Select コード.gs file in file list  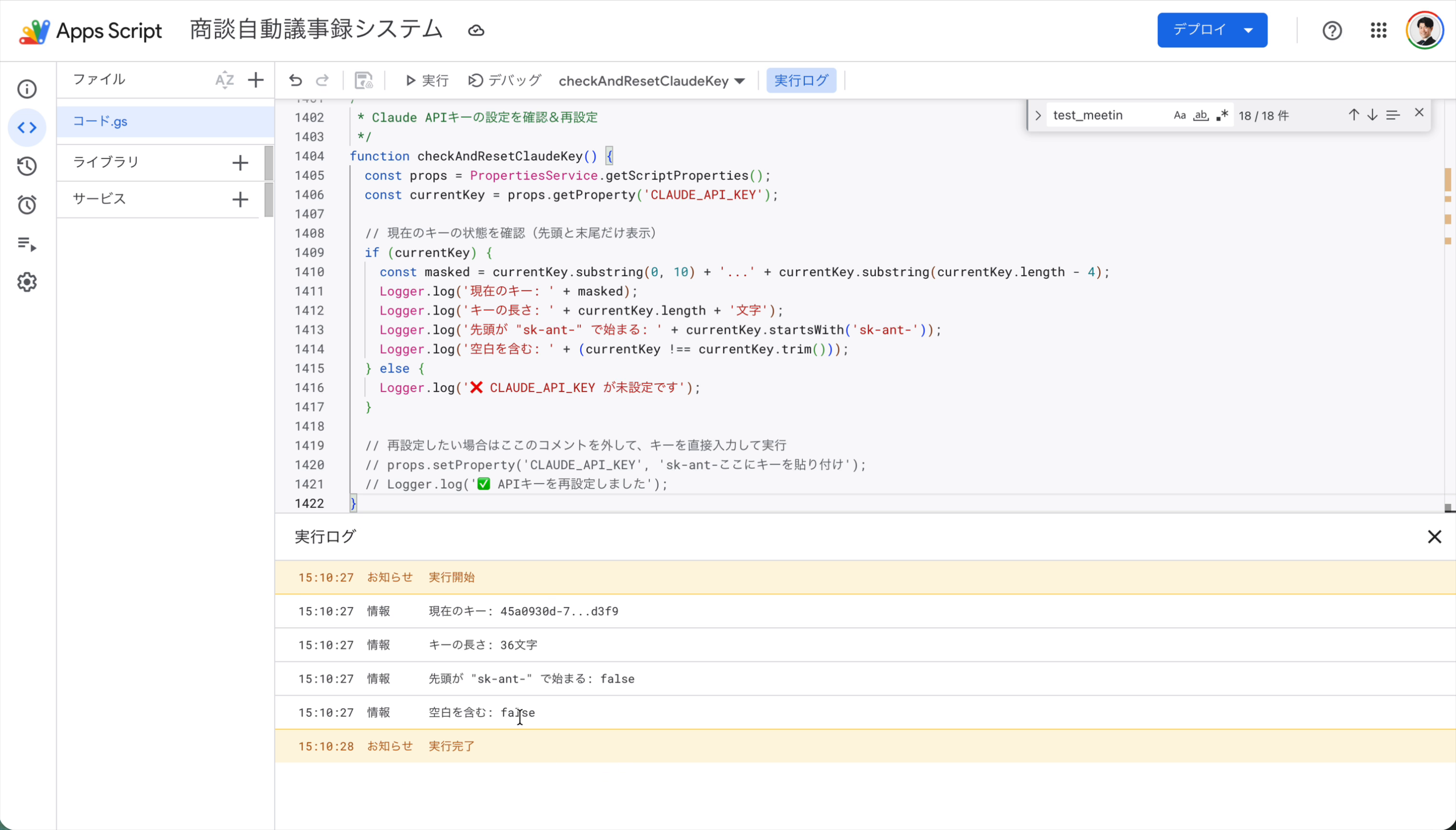pos(100,122)
